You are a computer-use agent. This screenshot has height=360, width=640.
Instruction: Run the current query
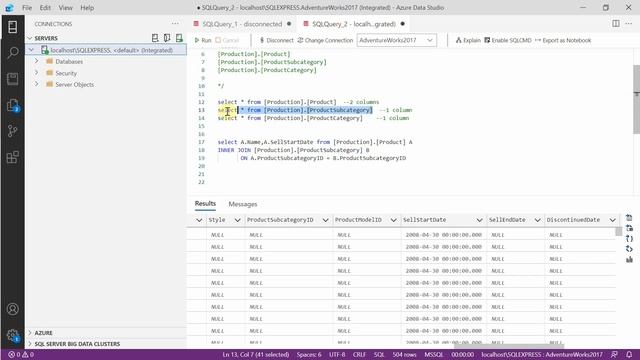(203, 40)
